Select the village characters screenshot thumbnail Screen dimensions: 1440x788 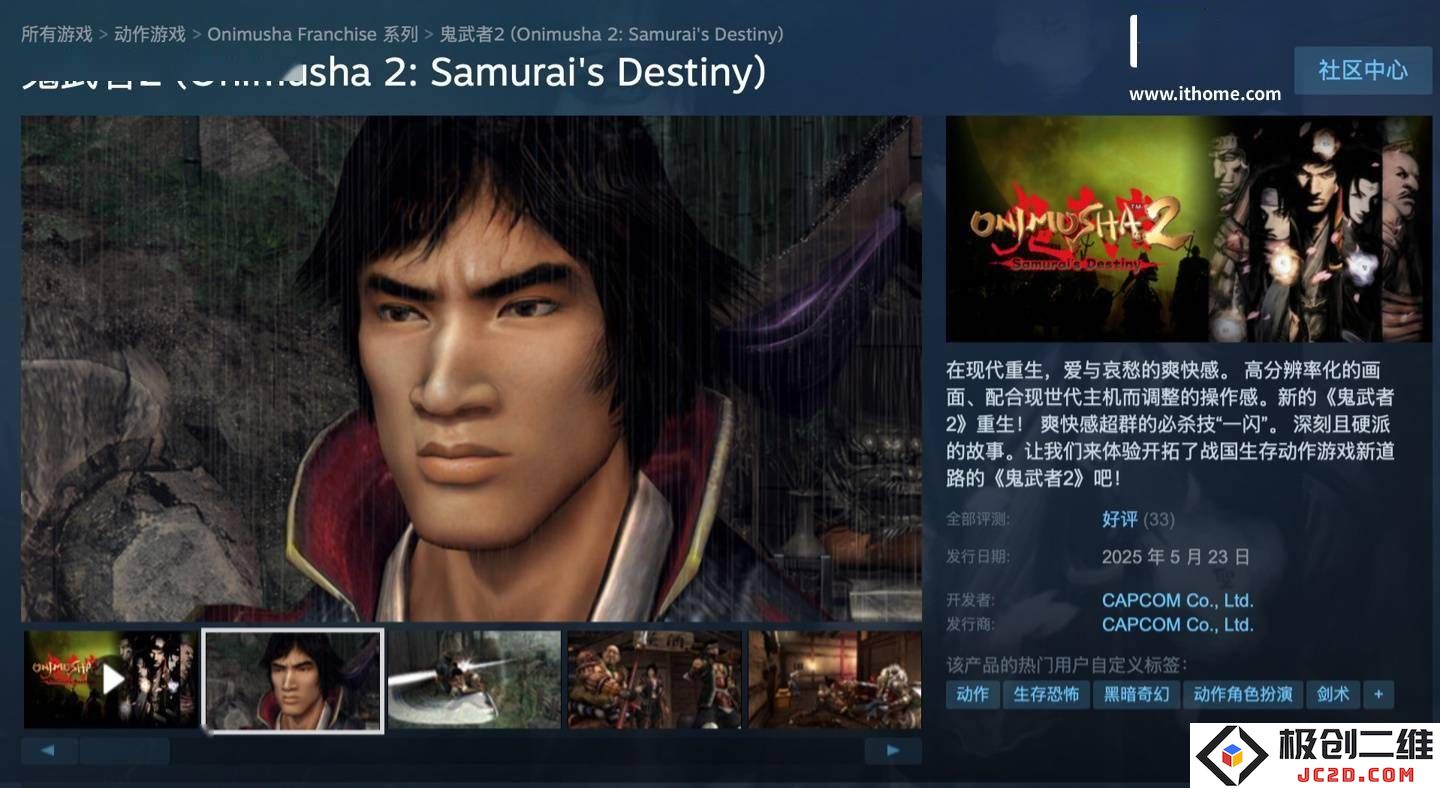point(655,680)
